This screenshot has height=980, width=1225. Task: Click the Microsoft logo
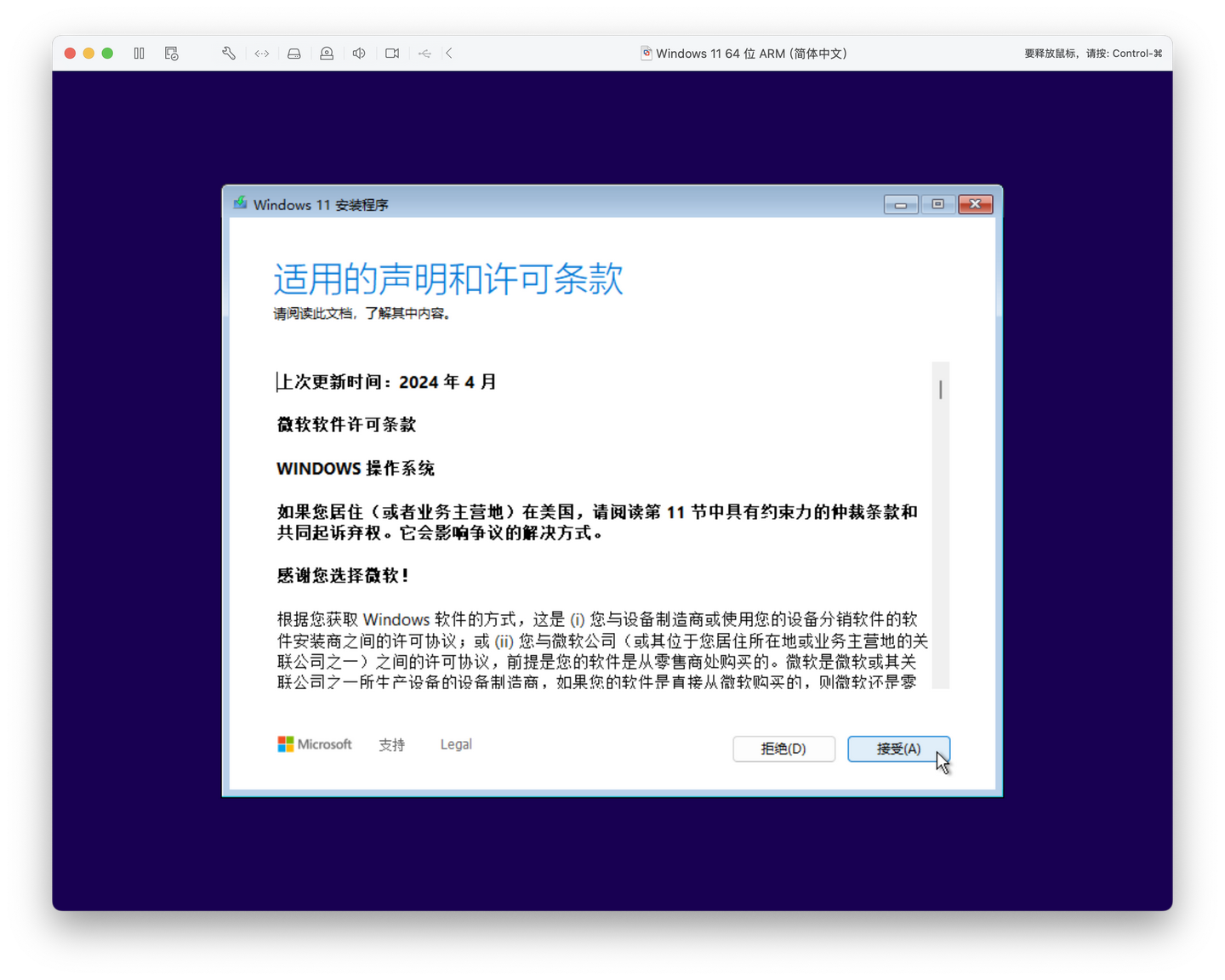point(315,744)
